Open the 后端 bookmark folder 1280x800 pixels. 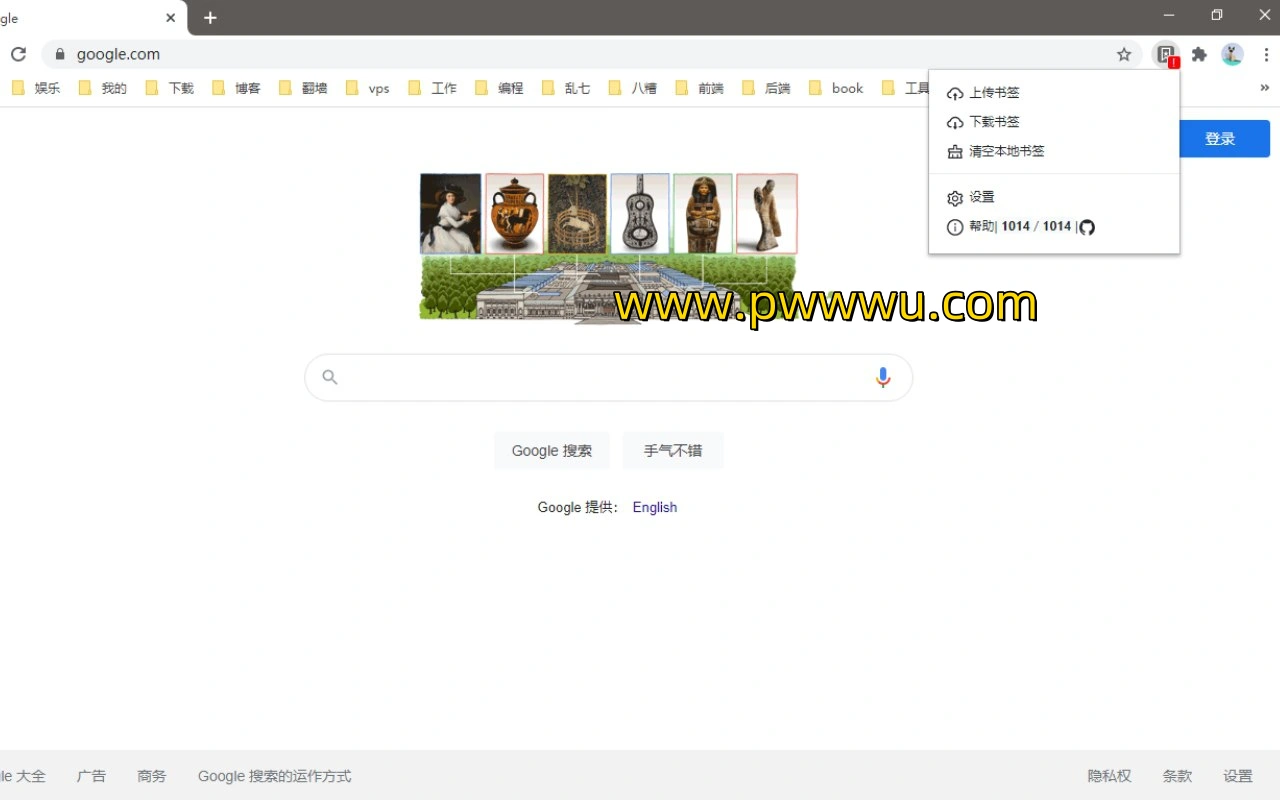[x=767, y=88]
